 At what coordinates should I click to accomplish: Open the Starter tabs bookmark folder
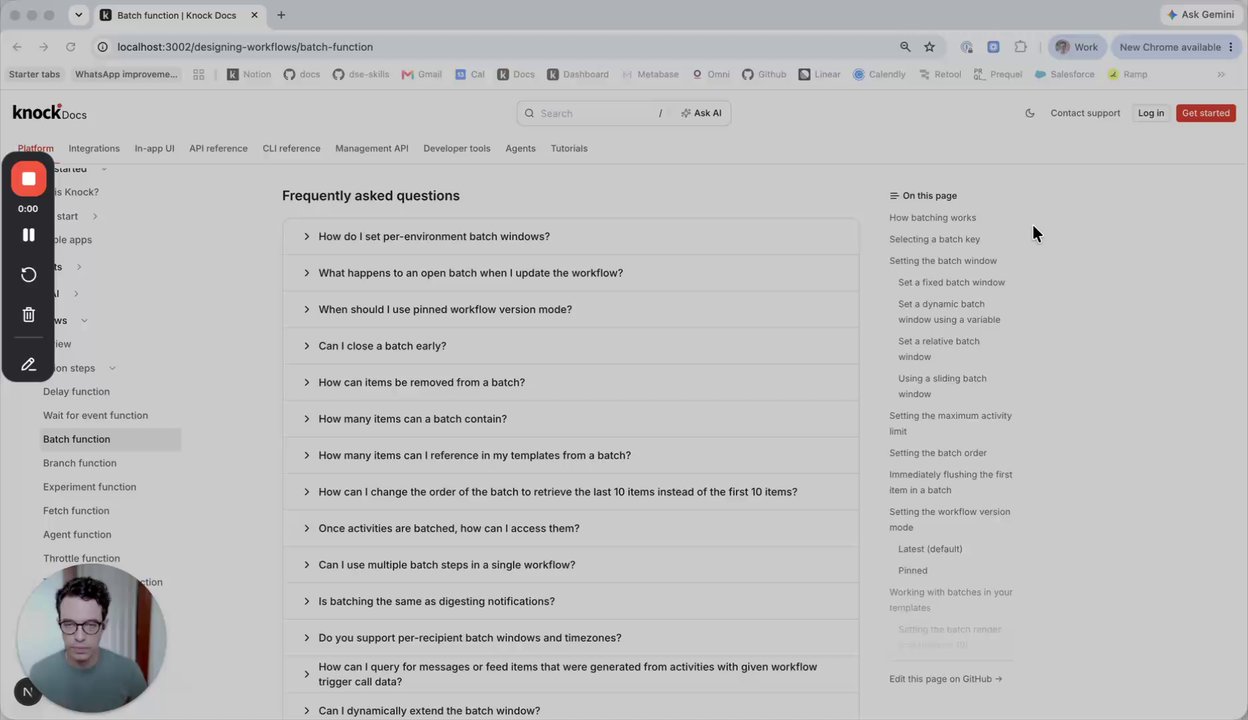34,74
